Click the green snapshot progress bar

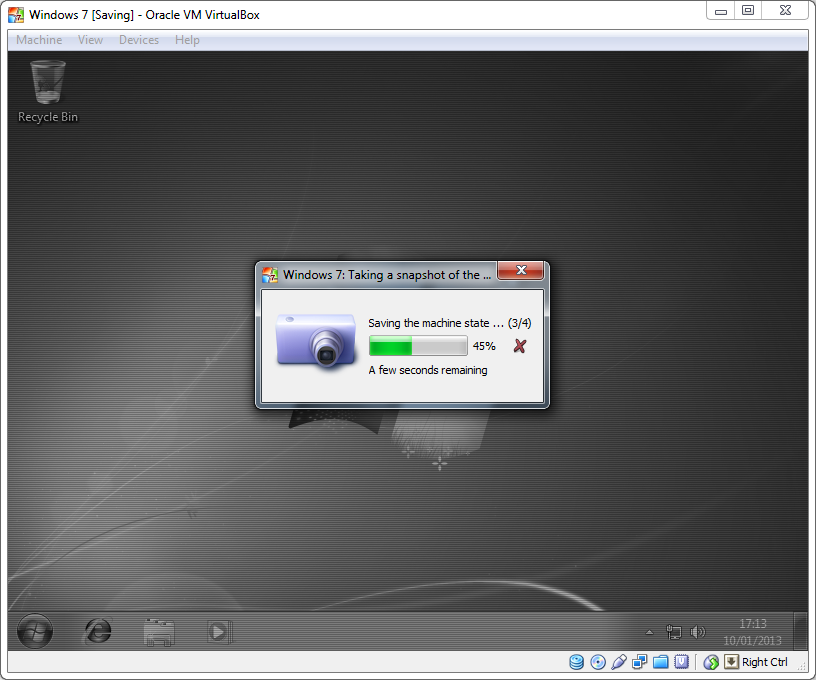click(418, 346)
